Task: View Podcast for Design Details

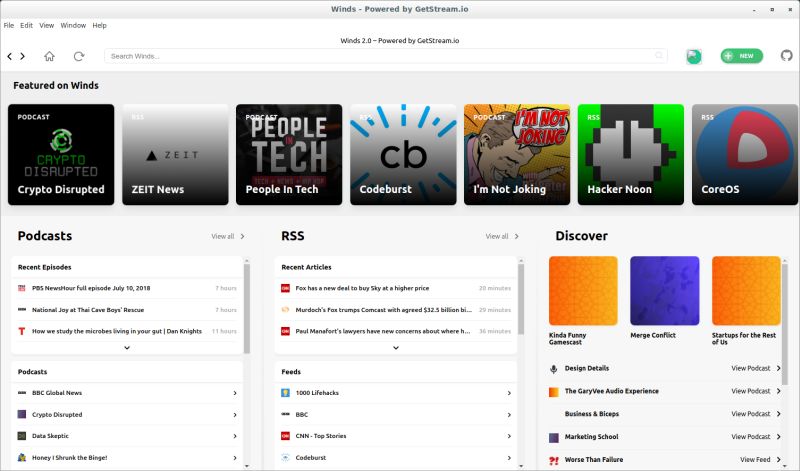Action: click(756, 368)
